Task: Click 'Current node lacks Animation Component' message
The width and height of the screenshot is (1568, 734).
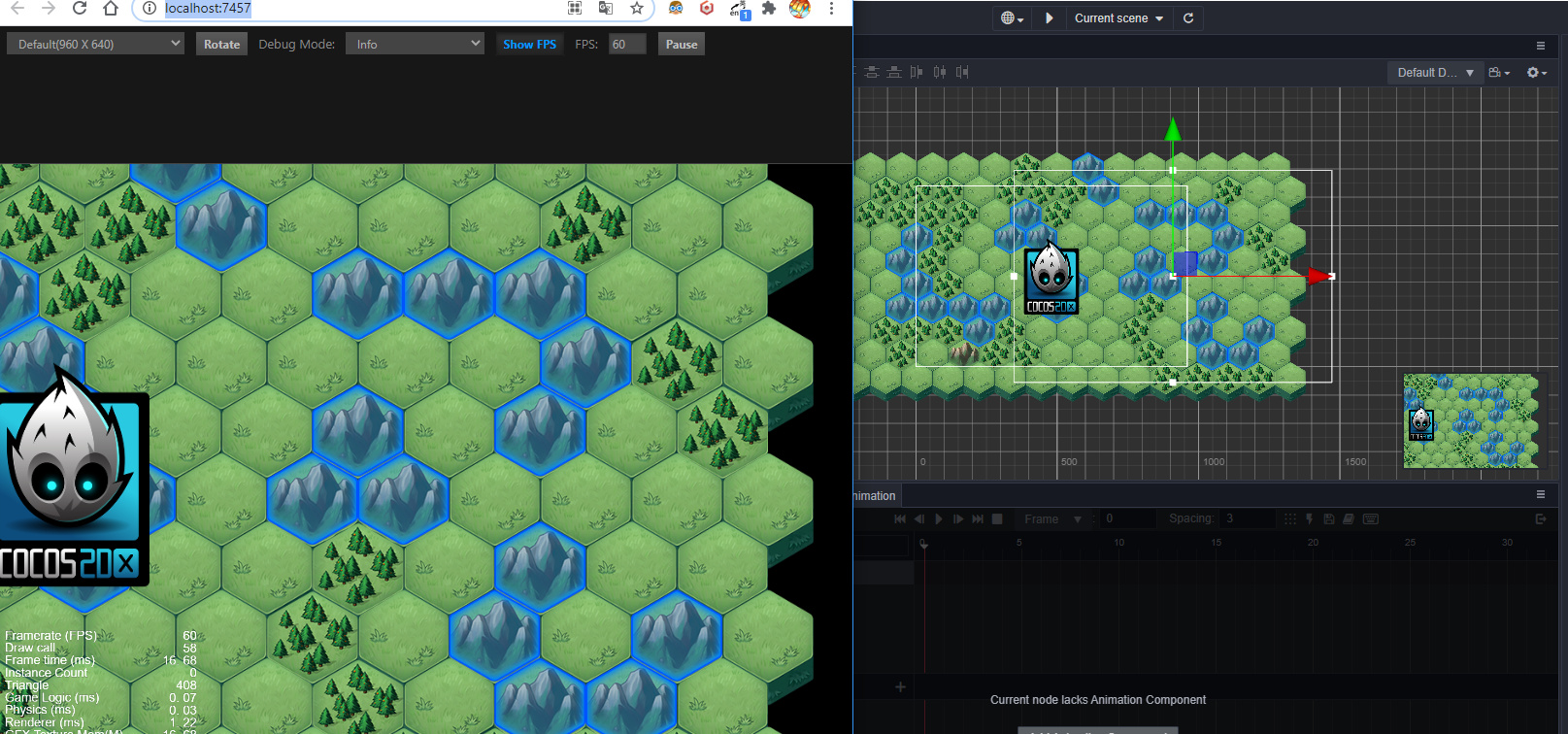Action: tap(1098, 700)
